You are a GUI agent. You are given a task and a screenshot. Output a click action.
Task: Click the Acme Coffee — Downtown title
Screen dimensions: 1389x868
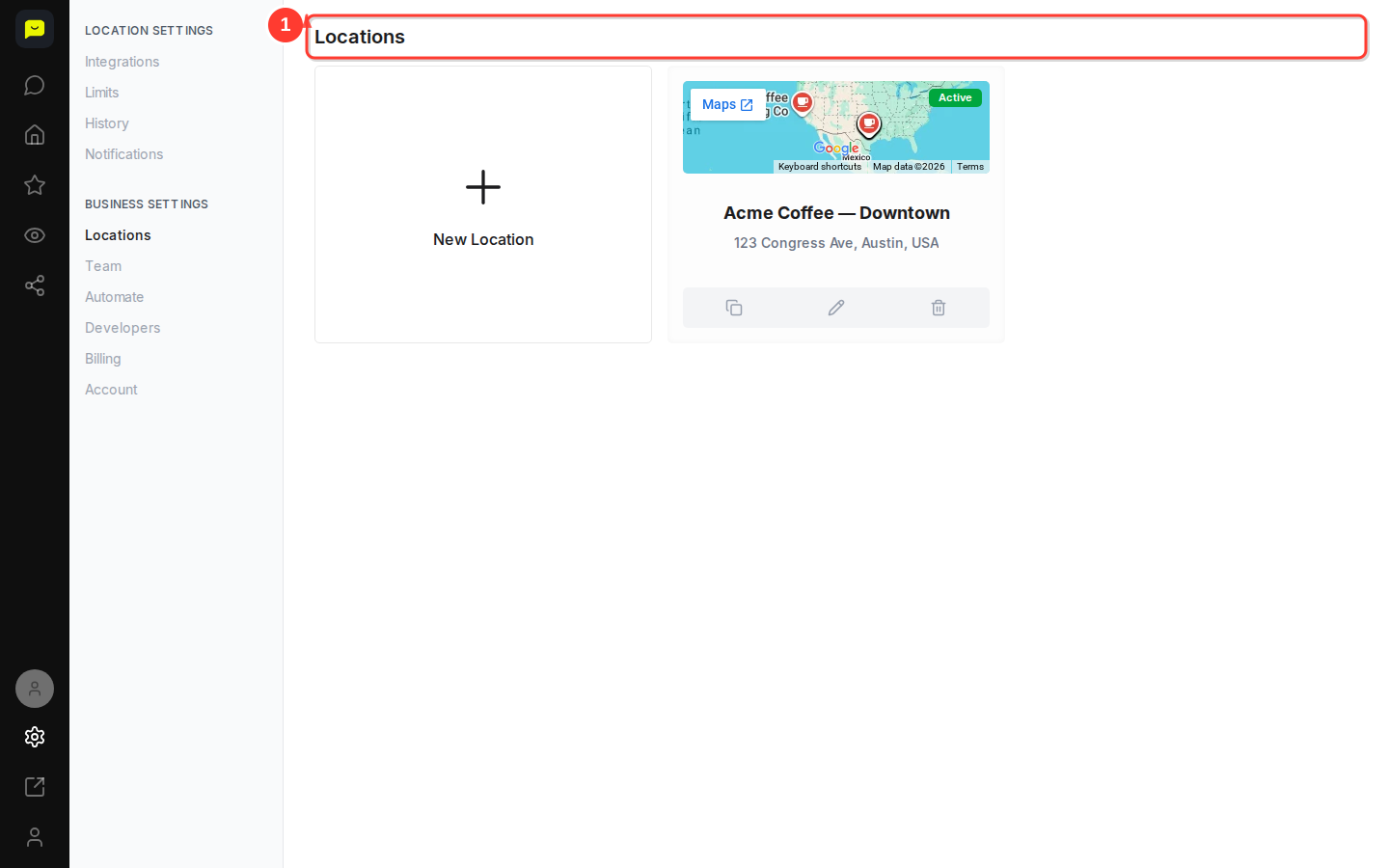(x=836, y=213)
